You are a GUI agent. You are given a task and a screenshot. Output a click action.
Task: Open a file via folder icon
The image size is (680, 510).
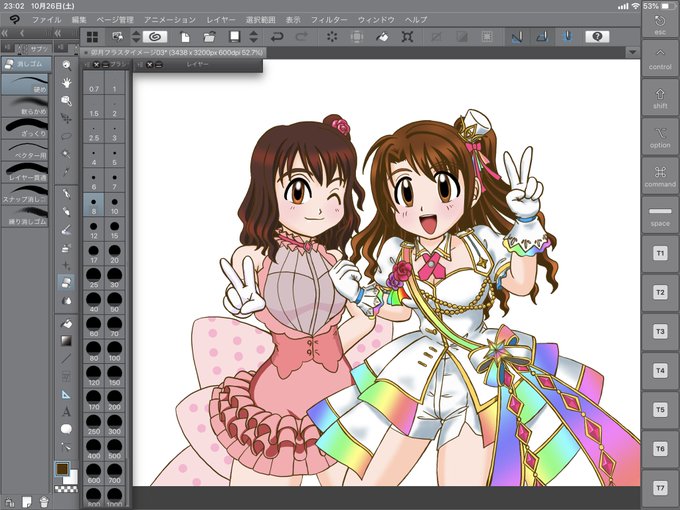point(209,37)
